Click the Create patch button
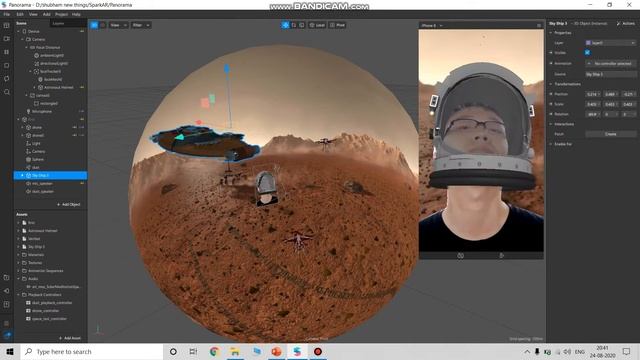This screenshot has height=360, width=640. pos(611,134)
